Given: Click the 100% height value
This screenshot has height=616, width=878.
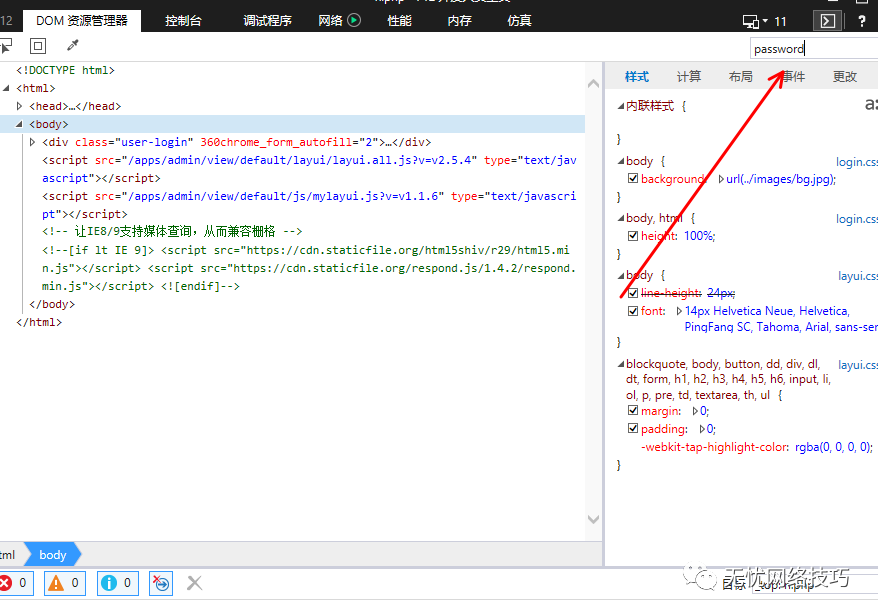Looking at the screenshot, I should click(699, 236).
